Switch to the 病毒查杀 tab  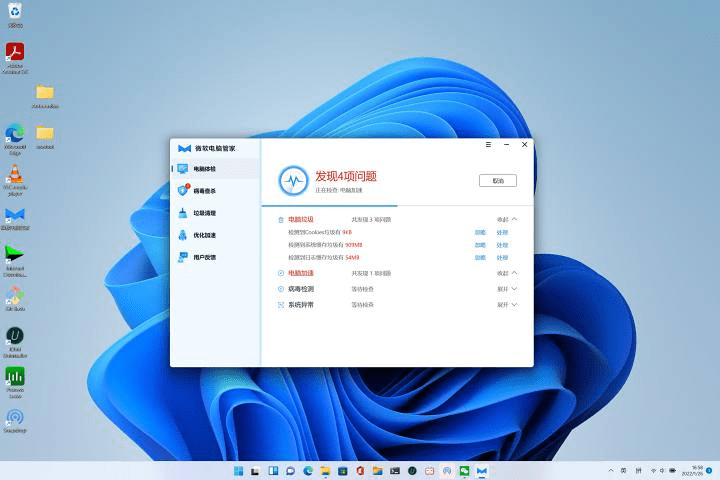[x=216, y=191]
